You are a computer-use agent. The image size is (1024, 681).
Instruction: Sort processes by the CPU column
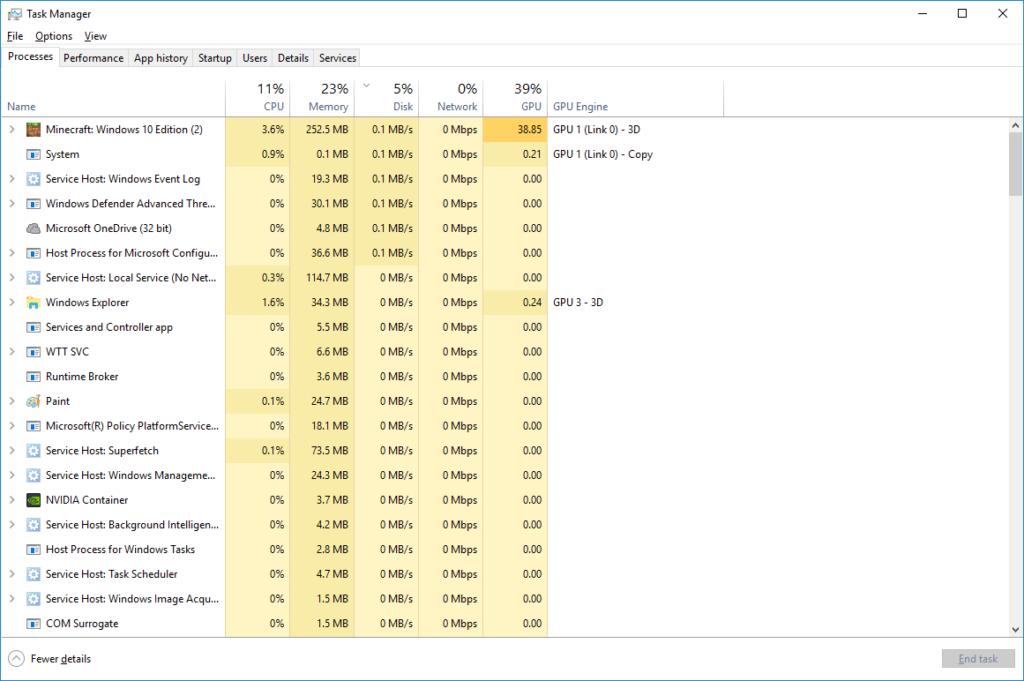coord(258,98)
